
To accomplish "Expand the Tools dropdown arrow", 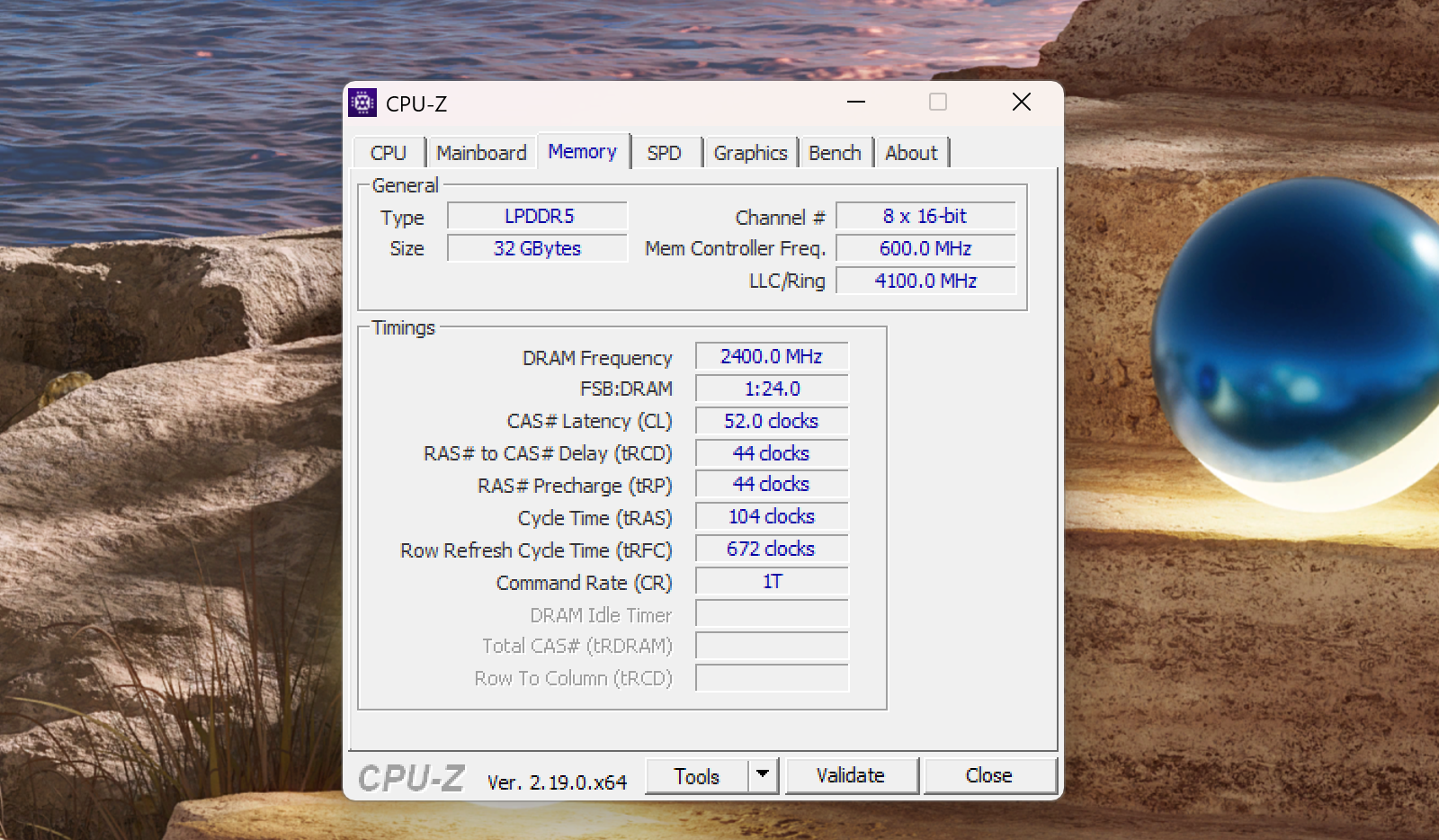I will click(763, 774).
